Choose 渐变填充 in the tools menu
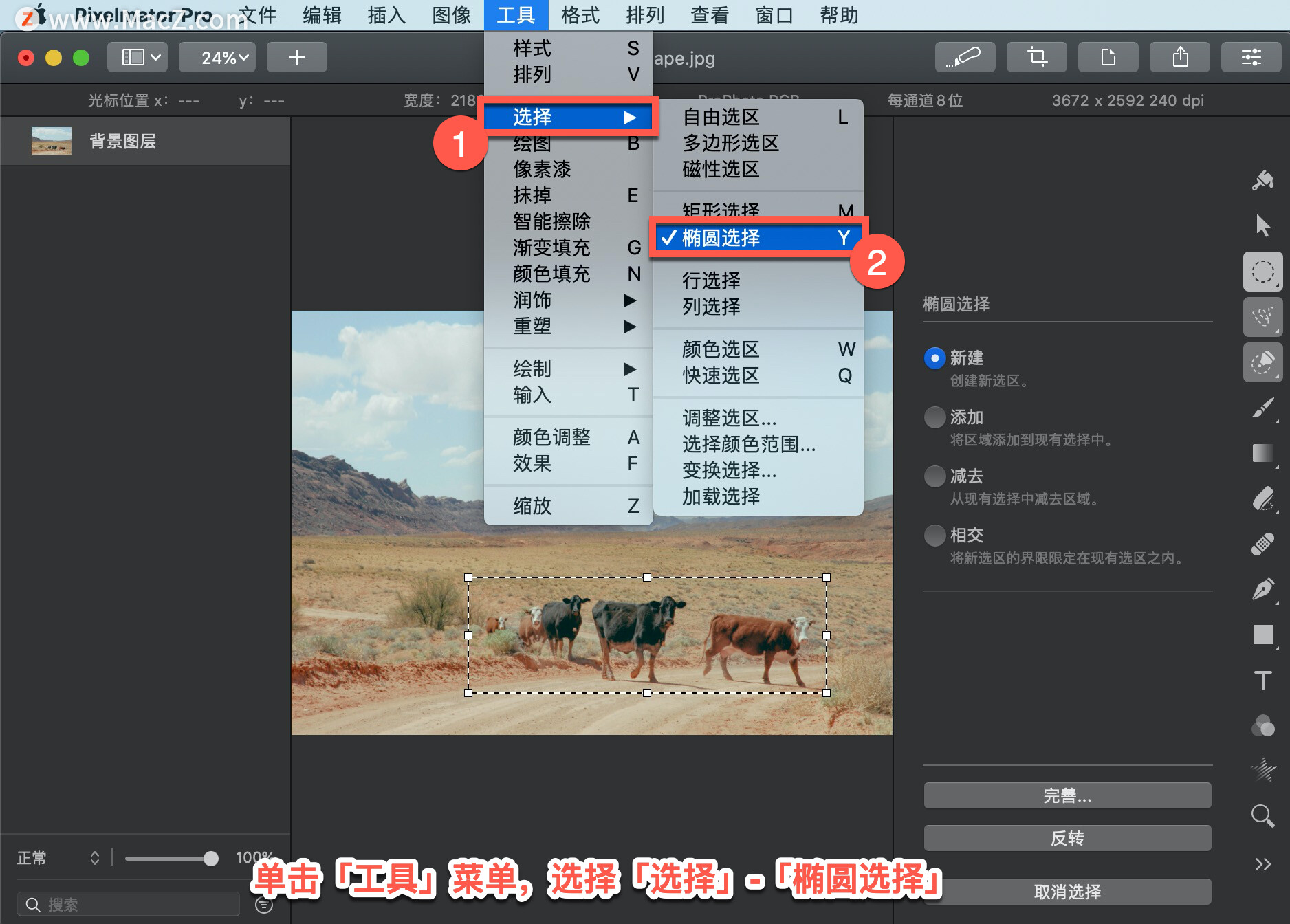 pos(568,247)
